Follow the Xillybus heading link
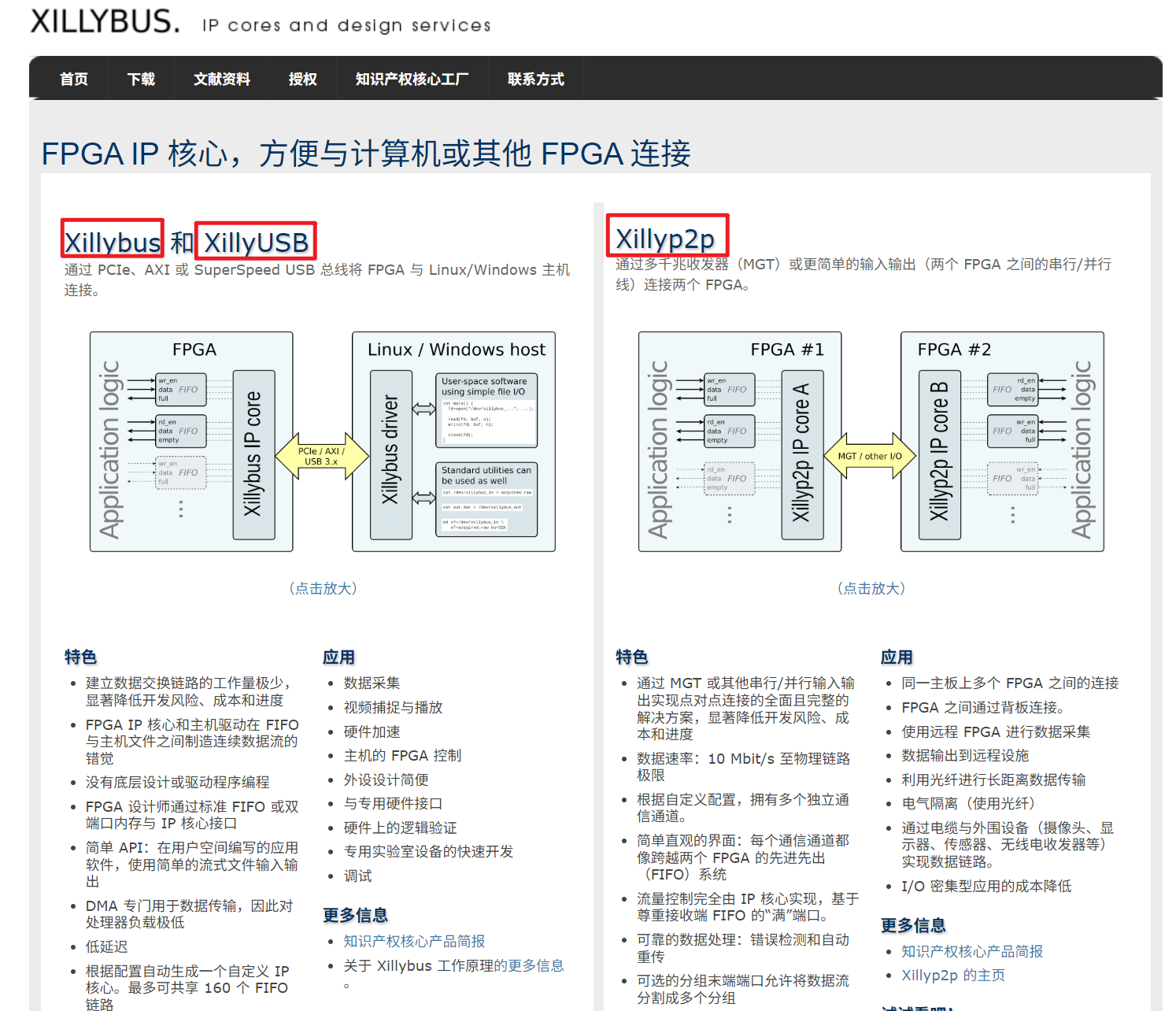Viewport: 1176px width, 1011px height. [x=113, y=241]
